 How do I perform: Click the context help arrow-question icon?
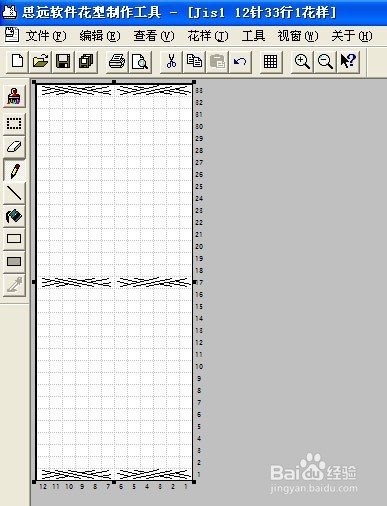348,62
